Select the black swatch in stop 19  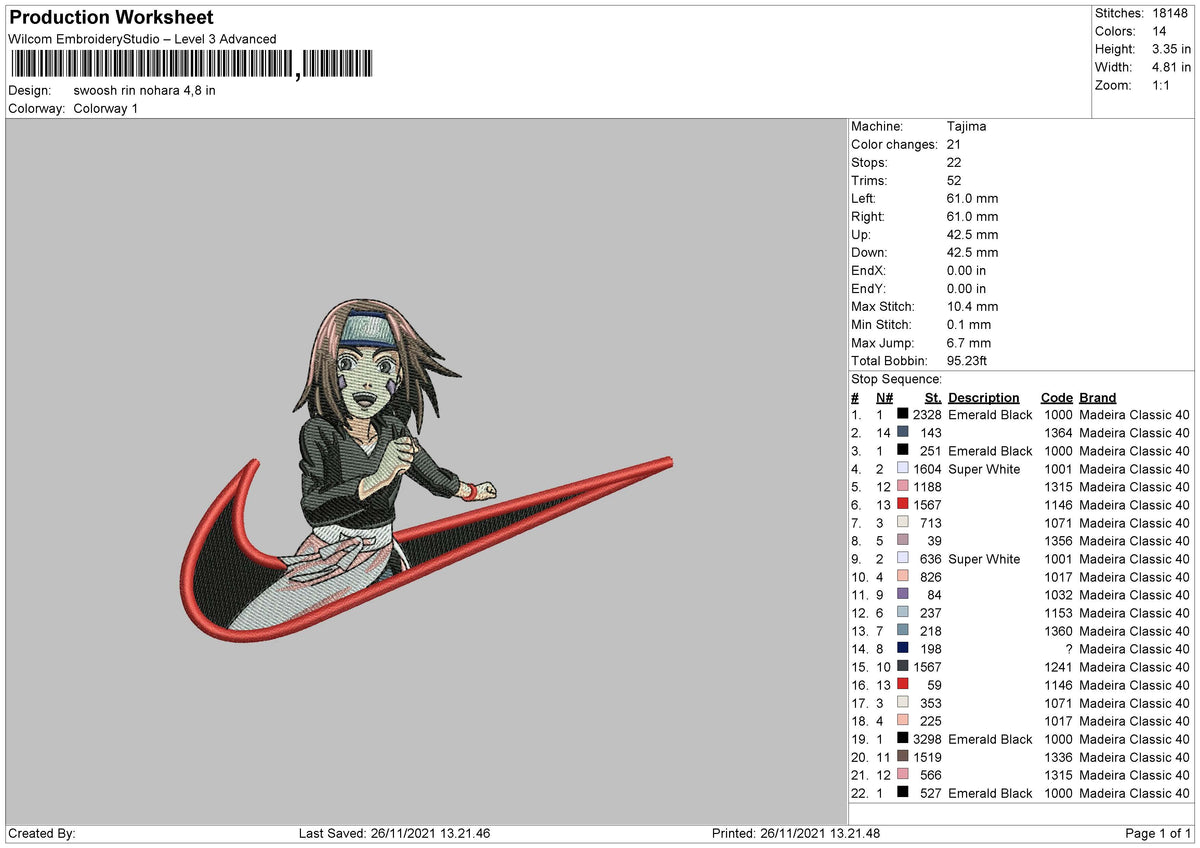point(902,738)
